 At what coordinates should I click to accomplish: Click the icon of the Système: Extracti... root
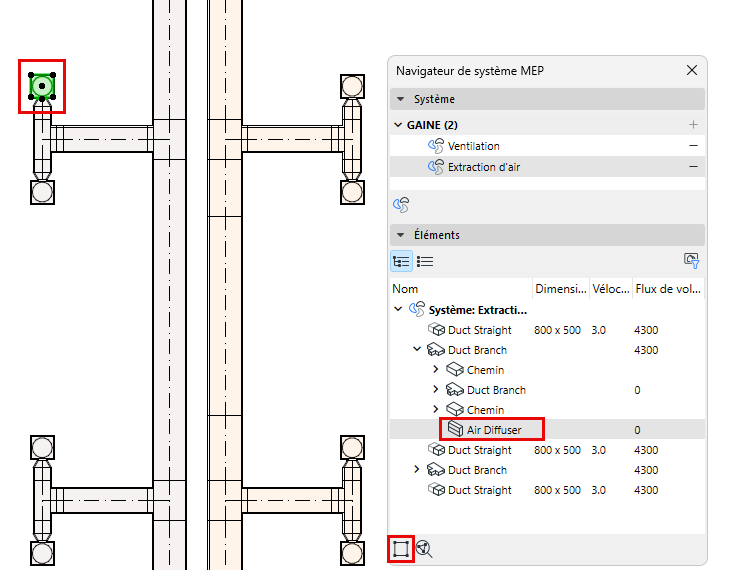[417, 309]
